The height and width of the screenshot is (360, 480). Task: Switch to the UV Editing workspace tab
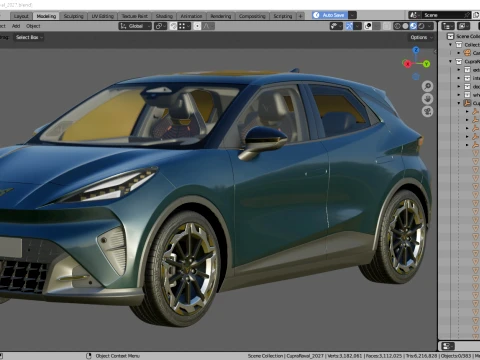click(103, 16)
